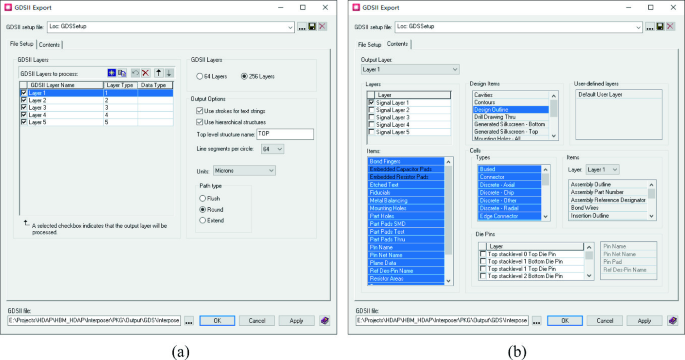This screenshot has height=360, width=685.
Task: Uncheck Signal Layer 1 checkbox
Action: (x=371, y=102)
